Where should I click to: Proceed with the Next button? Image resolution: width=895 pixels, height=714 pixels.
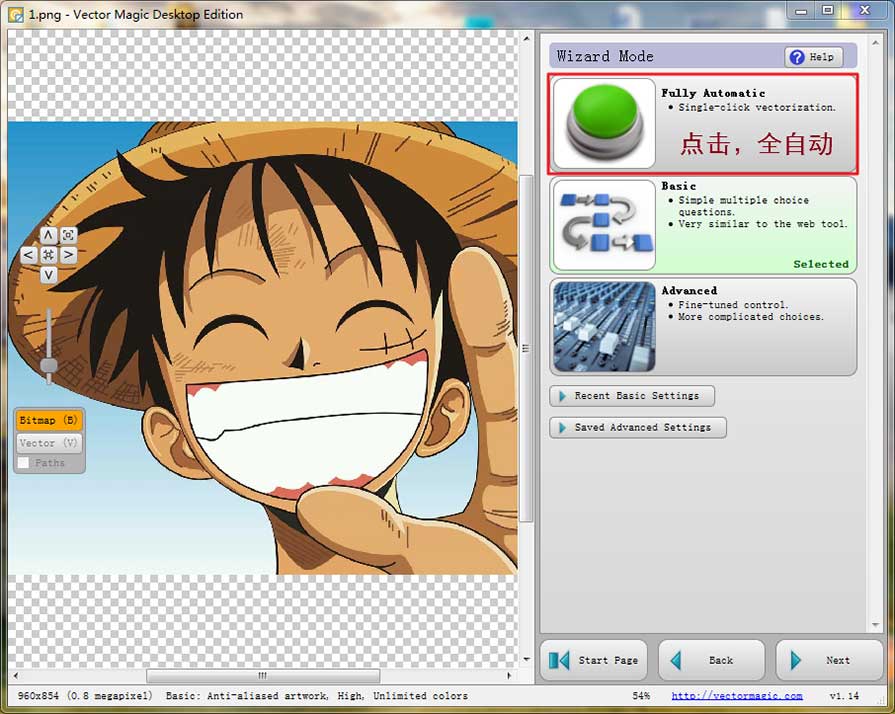[829, 660]
